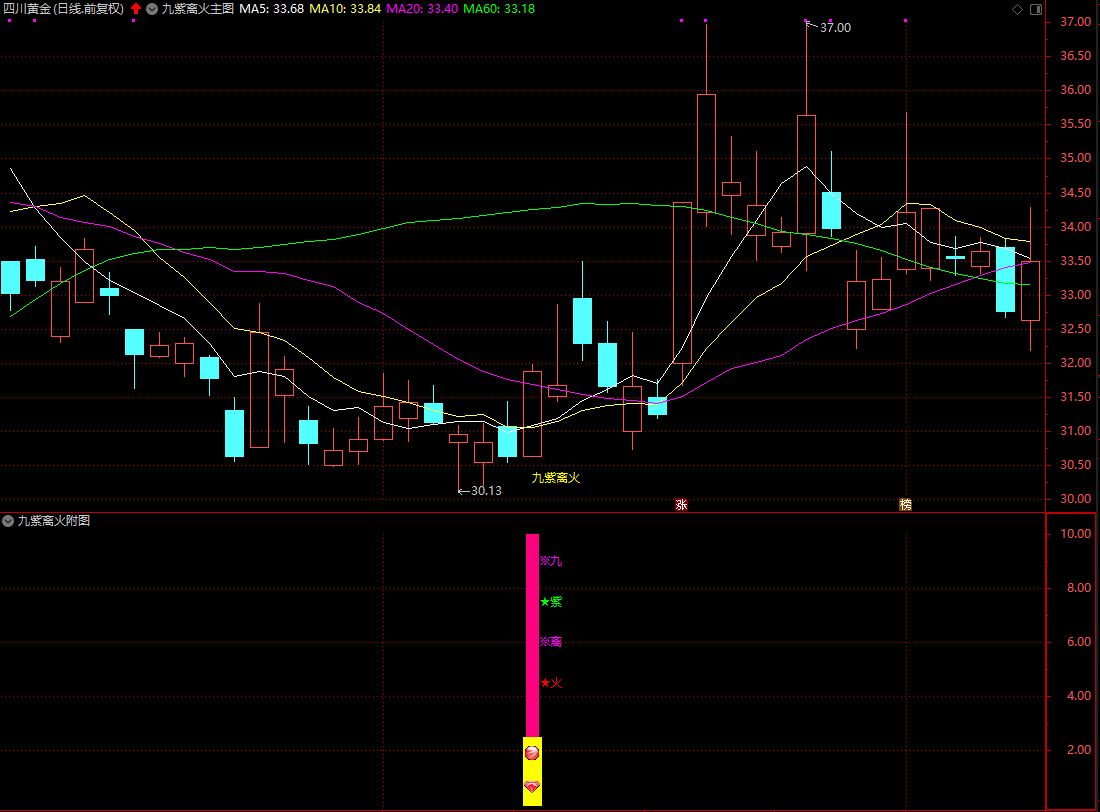Click the 30.00 price axis label

click(1075, 499)
